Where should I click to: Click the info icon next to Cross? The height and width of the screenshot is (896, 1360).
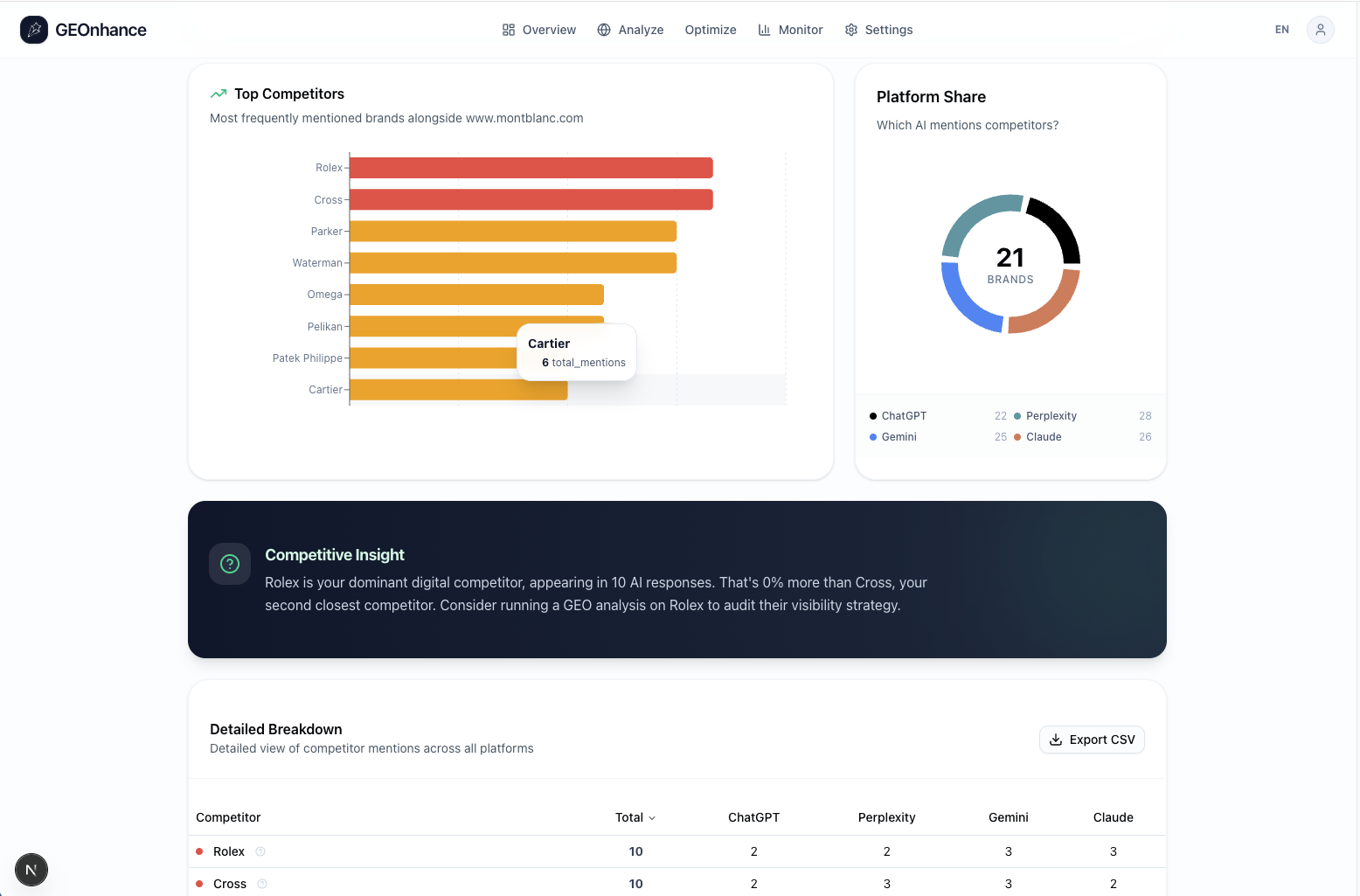[262, 884]
